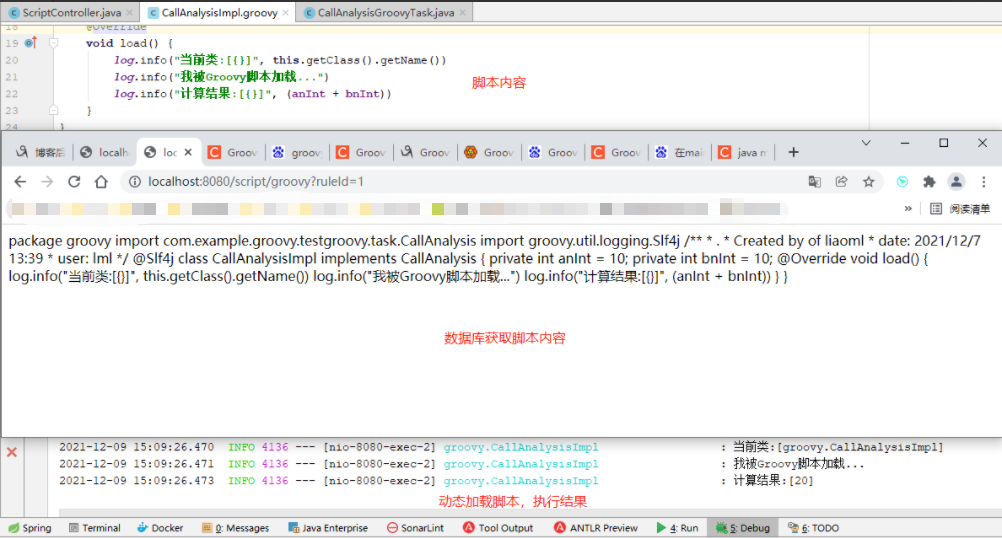Image resolution: width=1002 pixels, height=538 pixels.
Task: Open the browser three-dot menu
Action: [x=983, y=181]
